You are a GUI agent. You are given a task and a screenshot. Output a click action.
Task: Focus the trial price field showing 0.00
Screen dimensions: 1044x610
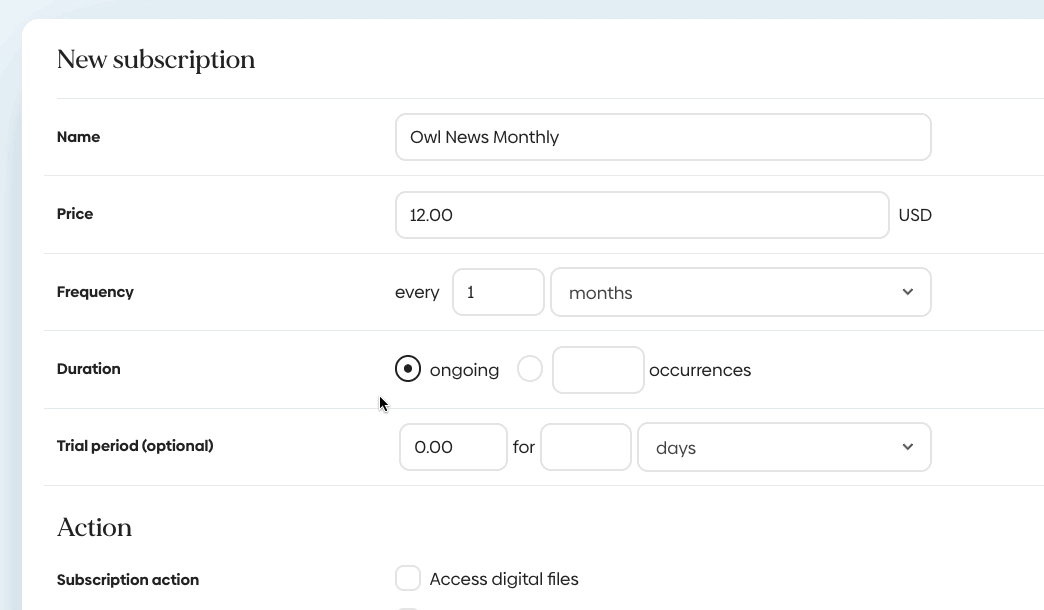pos(453,447)
